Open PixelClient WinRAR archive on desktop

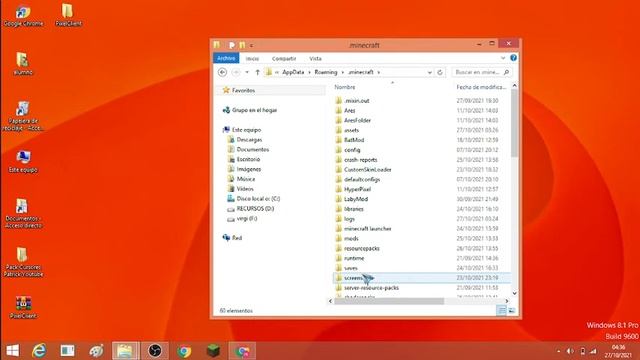[23, 308]
